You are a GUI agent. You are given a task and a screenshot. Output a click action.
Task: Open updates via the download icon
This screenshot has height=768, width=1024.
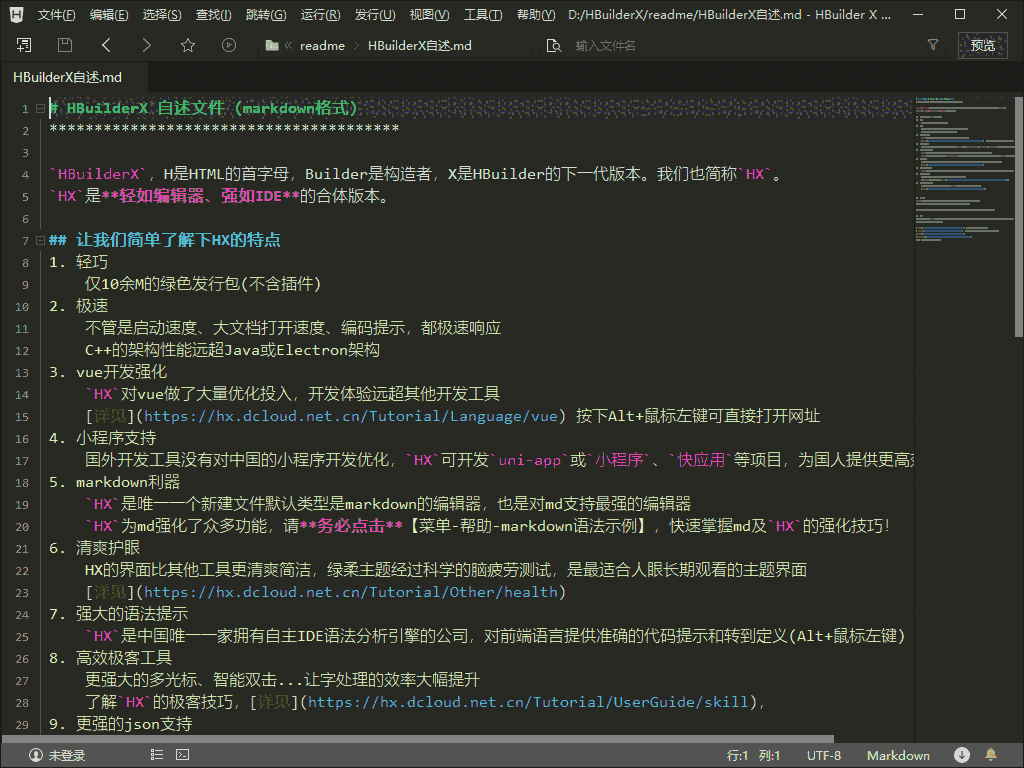961,755
